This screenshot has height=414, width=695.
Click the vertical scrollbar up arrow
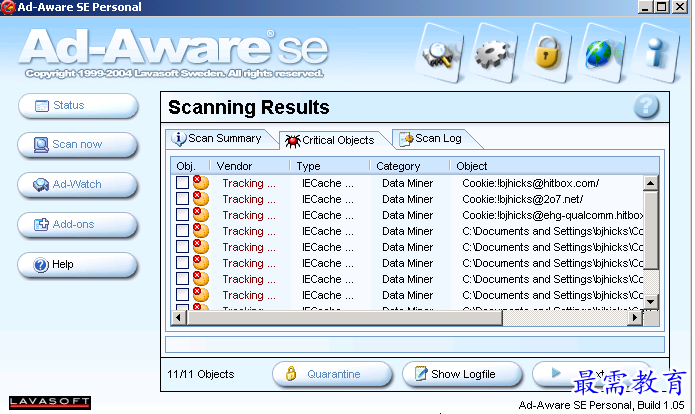[x=650, y=183]
